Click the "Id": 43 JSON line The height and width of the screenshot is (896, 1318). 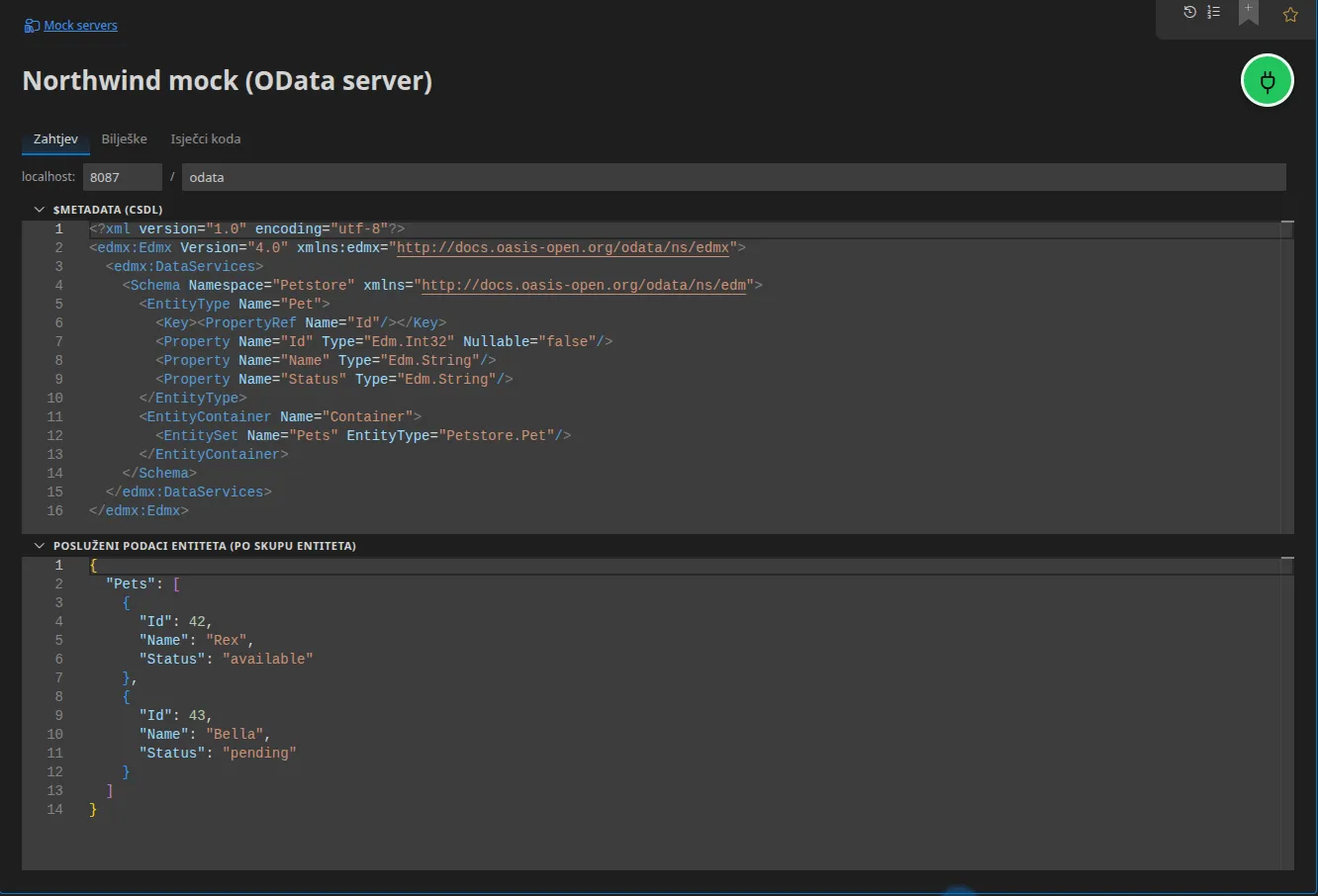coord(176,715)
